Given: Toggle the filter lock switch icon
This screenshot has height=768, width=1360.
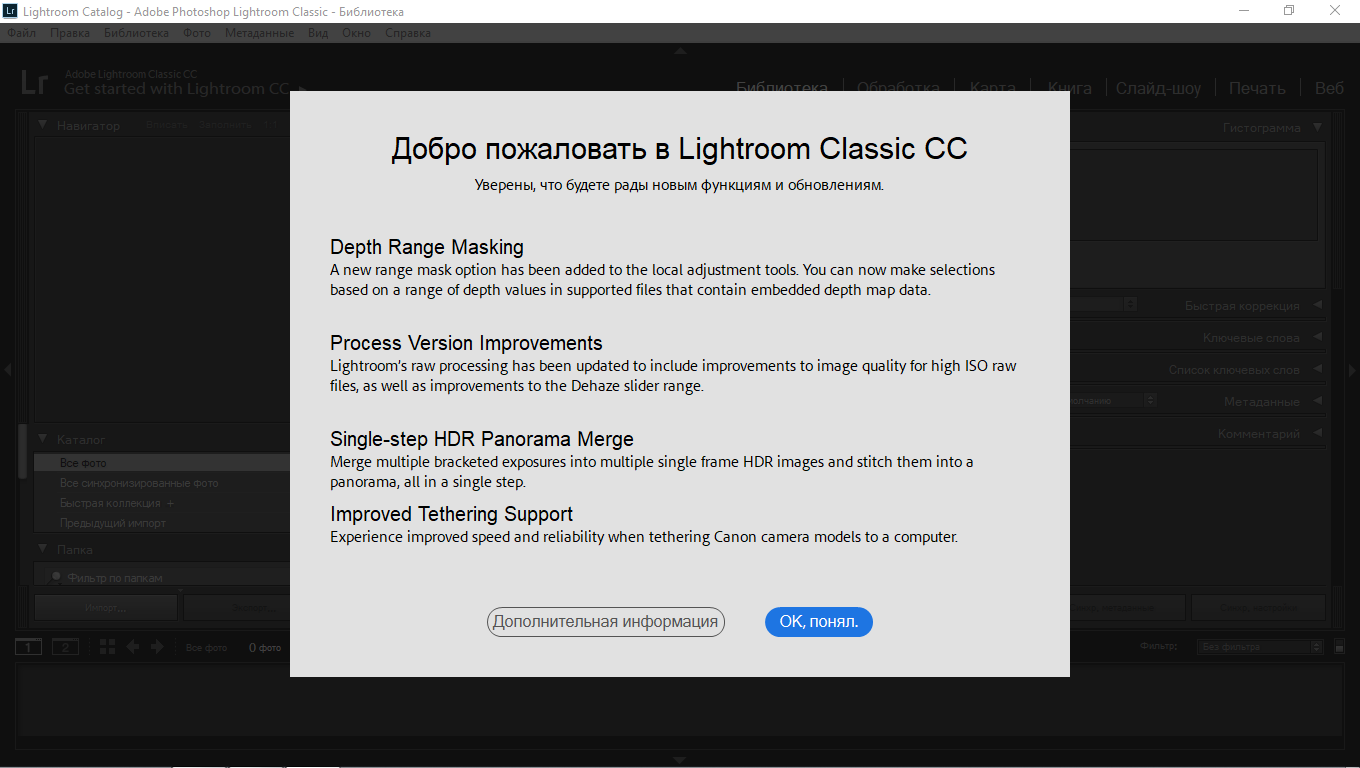Looking at the screenshot, I should point(1339,647).
